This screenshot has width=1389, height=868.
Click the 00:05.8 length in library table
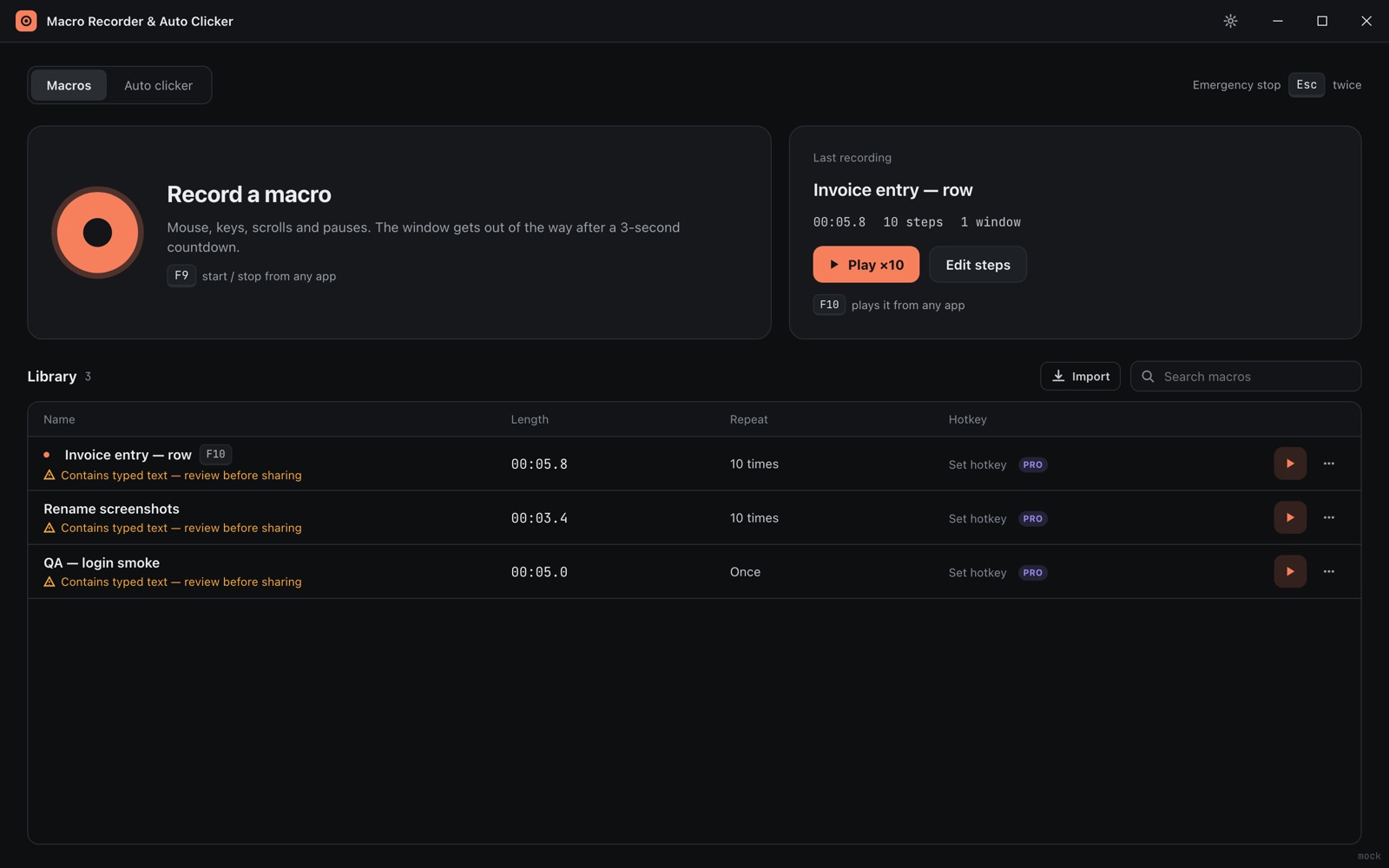click(x=539, y=464)
